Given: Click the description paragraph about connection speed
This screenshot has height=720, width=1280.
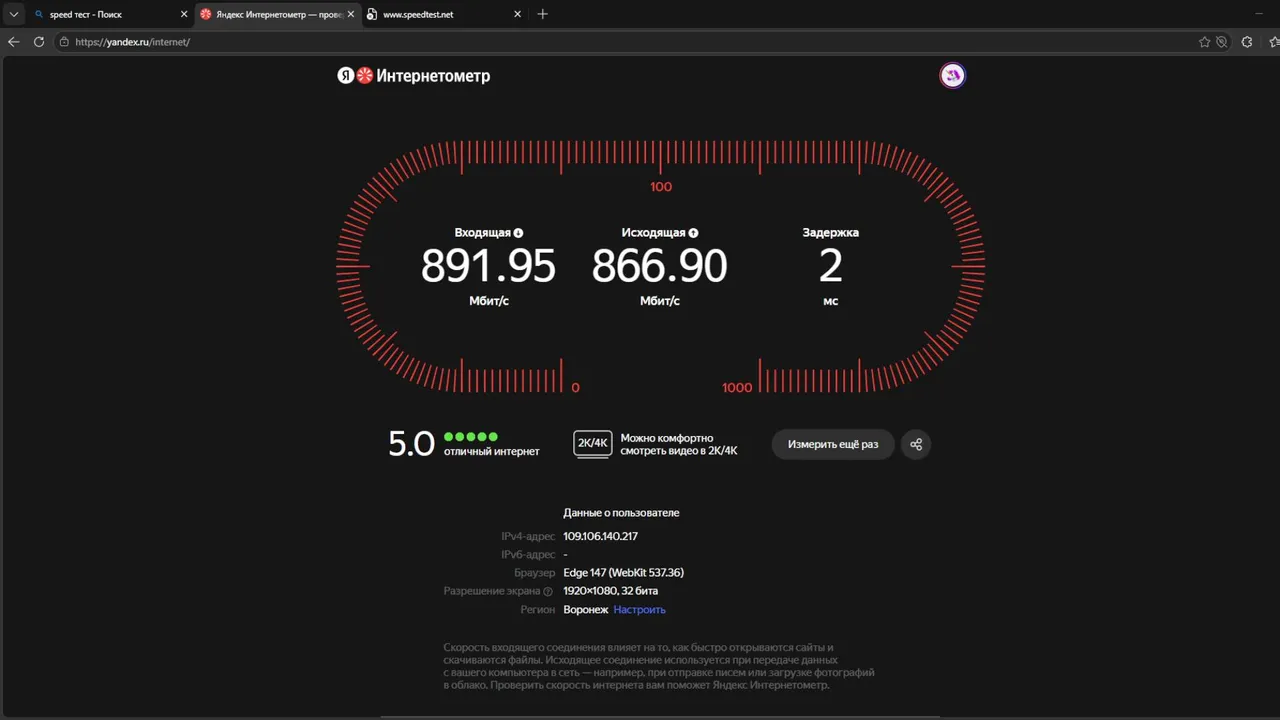Looking at the screenshot, I should [x=659, y=666].
